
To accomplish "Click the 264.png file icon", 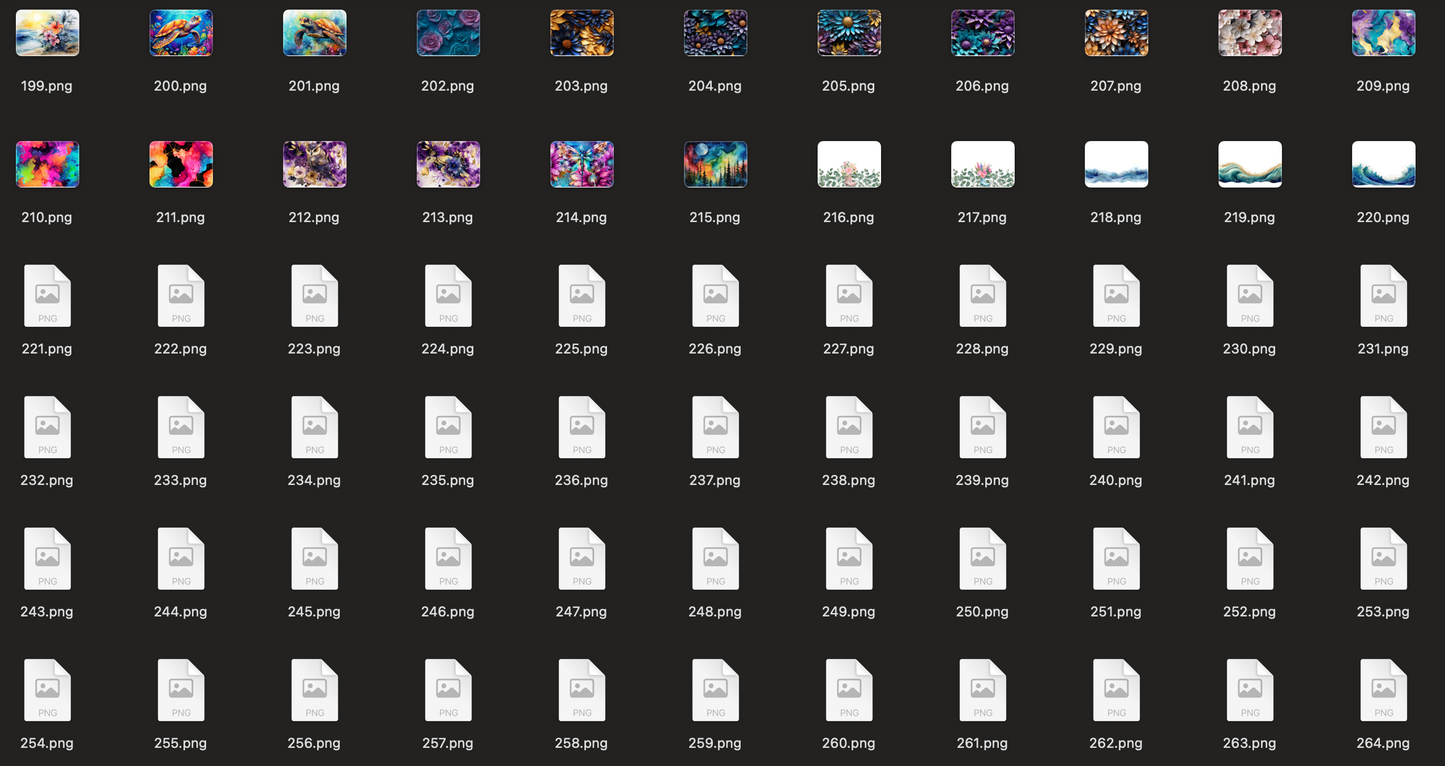I will click(x=1383, y=690).
